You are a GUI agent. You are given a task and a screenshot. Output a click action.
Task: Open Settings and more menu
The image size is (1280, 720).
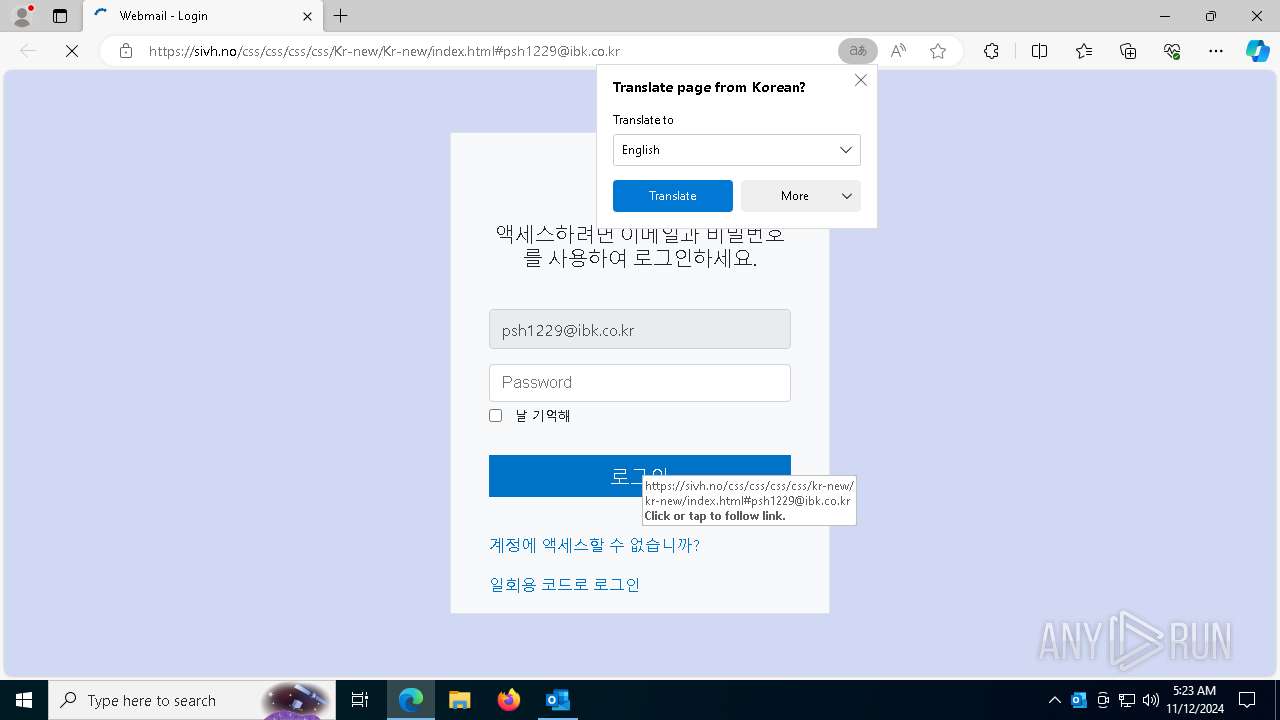click(1216, 51)
